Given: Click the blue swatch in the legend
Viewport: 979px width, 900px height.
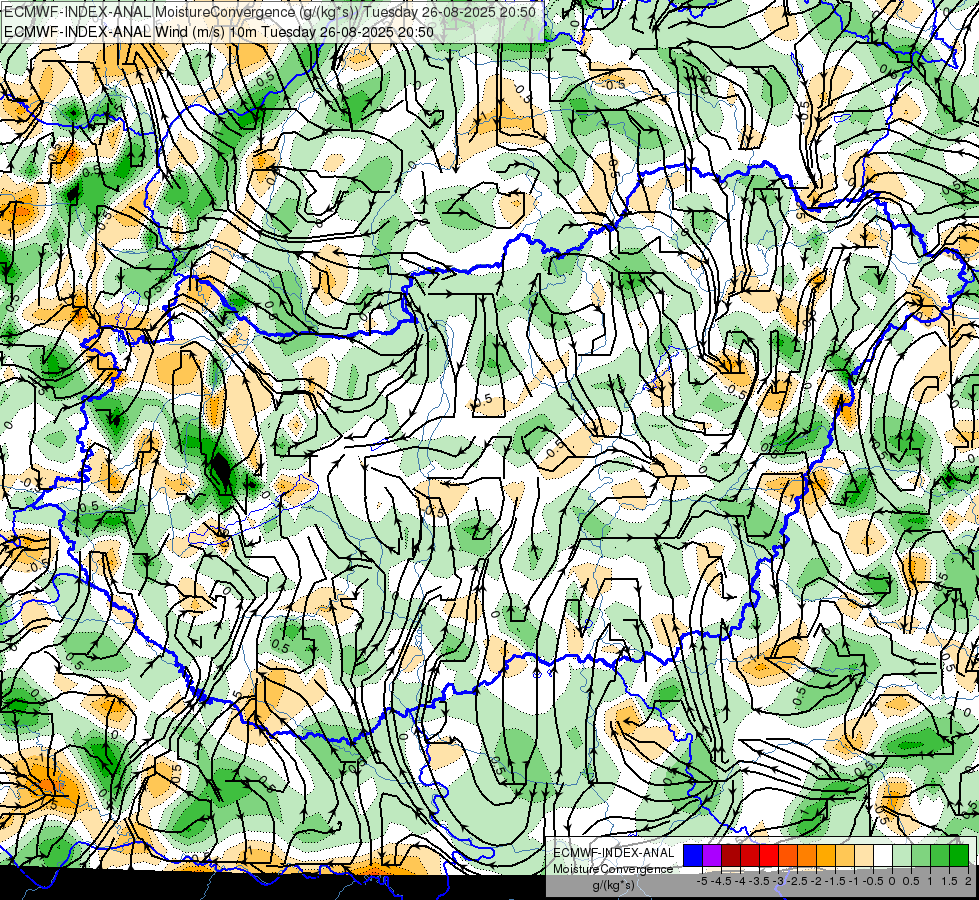Looking at the screenshot, I should click(x=693, y=855).
